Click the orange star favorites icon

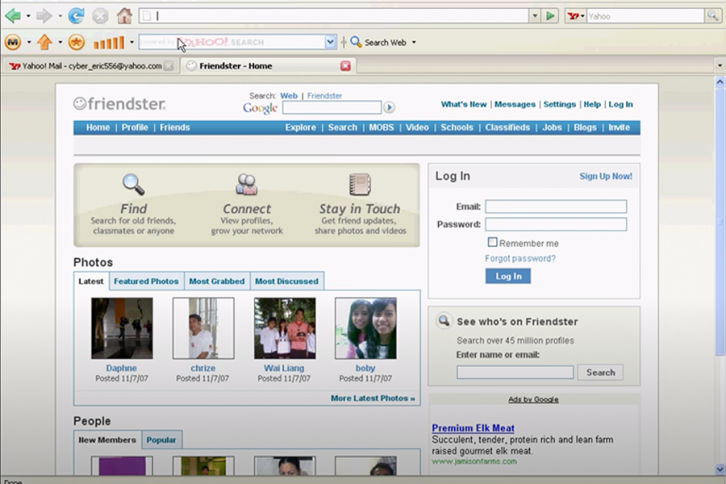76,43
